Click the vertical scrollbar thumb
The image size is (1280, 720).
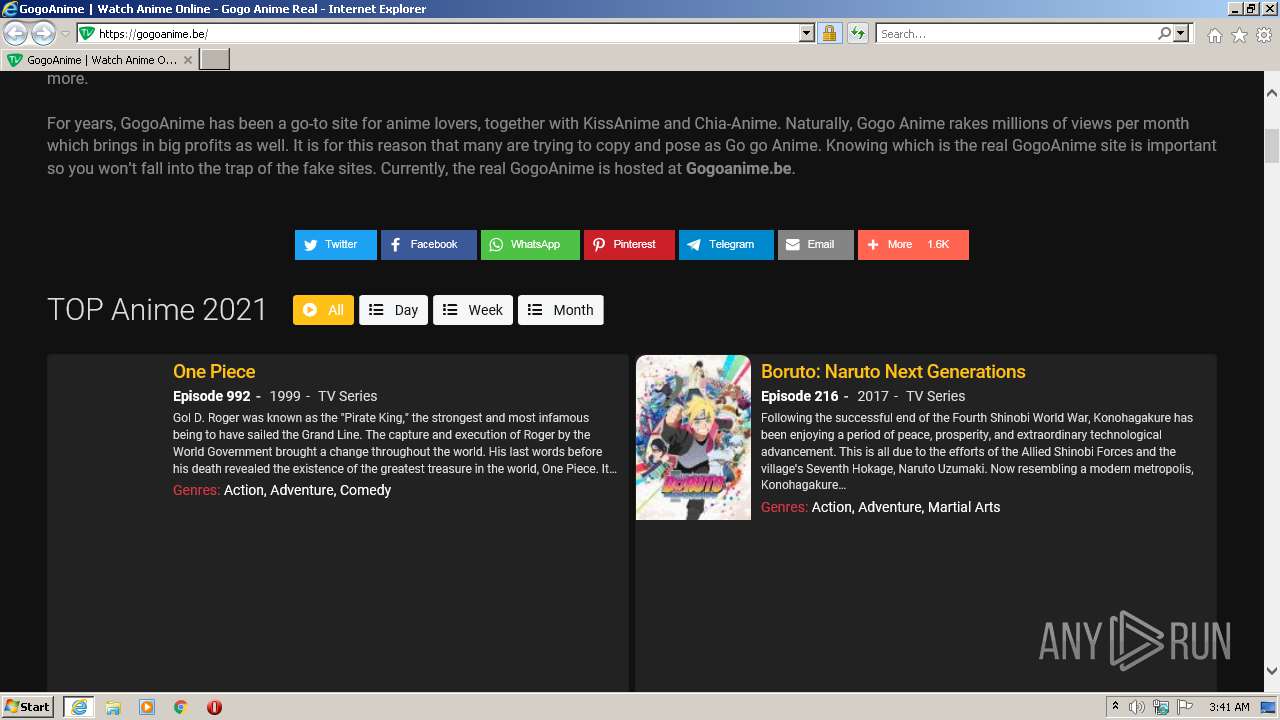[x=1272, y=146]
